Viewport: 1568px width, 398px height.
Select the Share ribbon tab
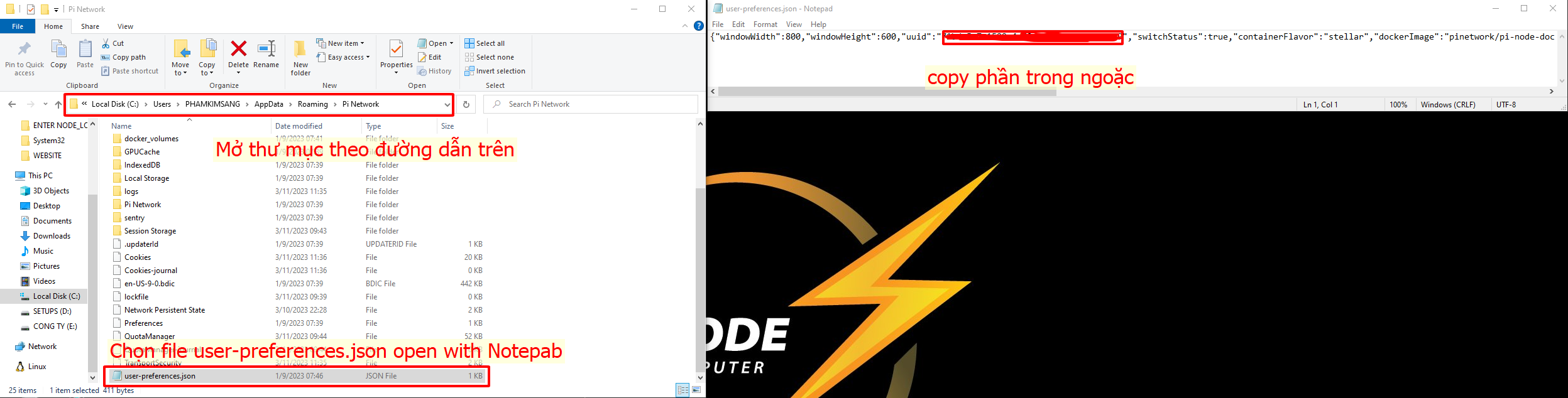pos(90,26)
